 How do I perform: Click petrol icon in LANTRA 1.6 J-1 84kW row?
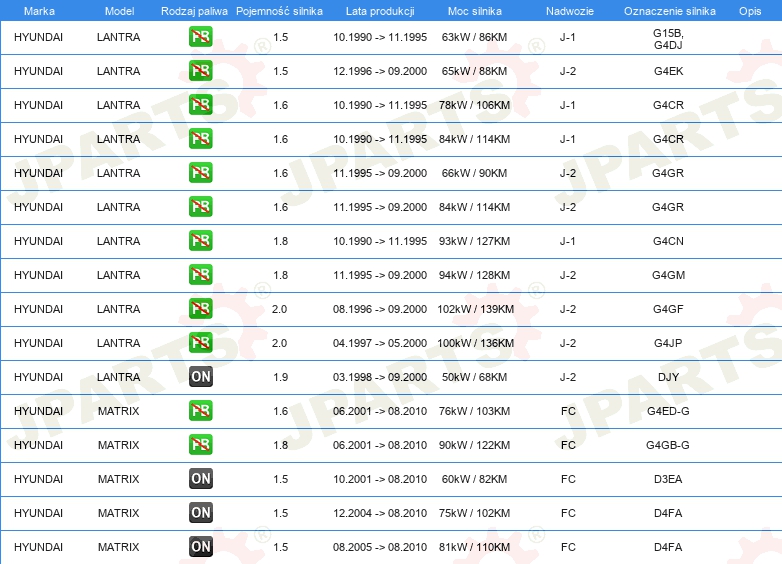[200, 139]
